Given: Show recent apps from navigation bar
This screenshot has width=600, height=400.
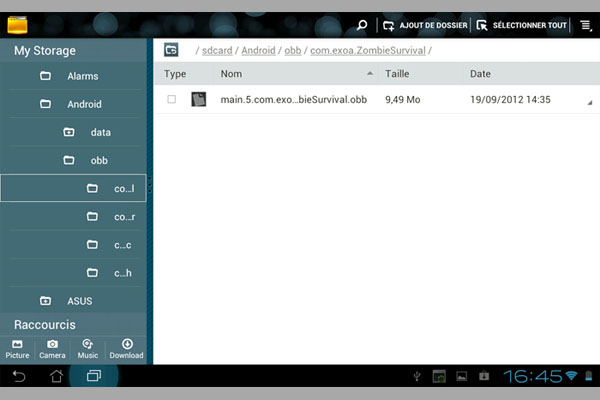Looking at the screenshot, I should [x=94, y=377].
